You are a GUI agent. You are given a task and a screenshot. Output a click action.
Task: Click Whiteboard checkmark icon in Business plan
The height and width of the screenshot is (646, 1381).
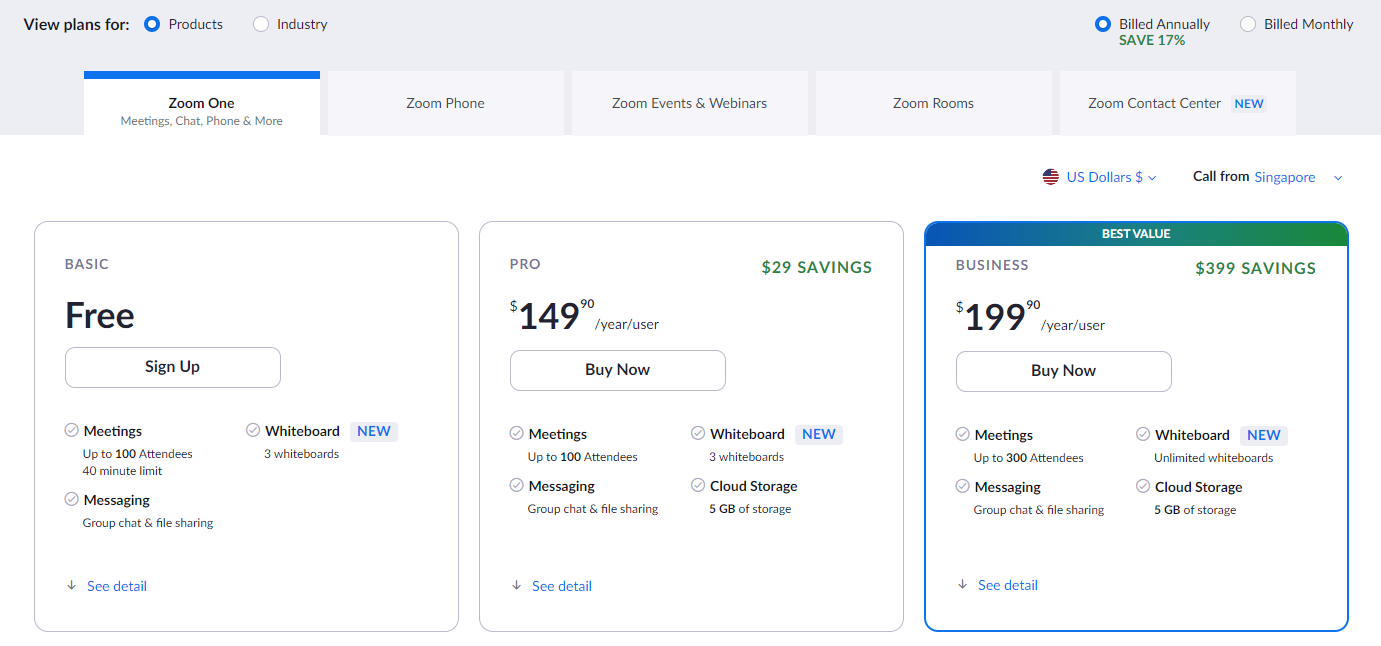(1143, 434)
